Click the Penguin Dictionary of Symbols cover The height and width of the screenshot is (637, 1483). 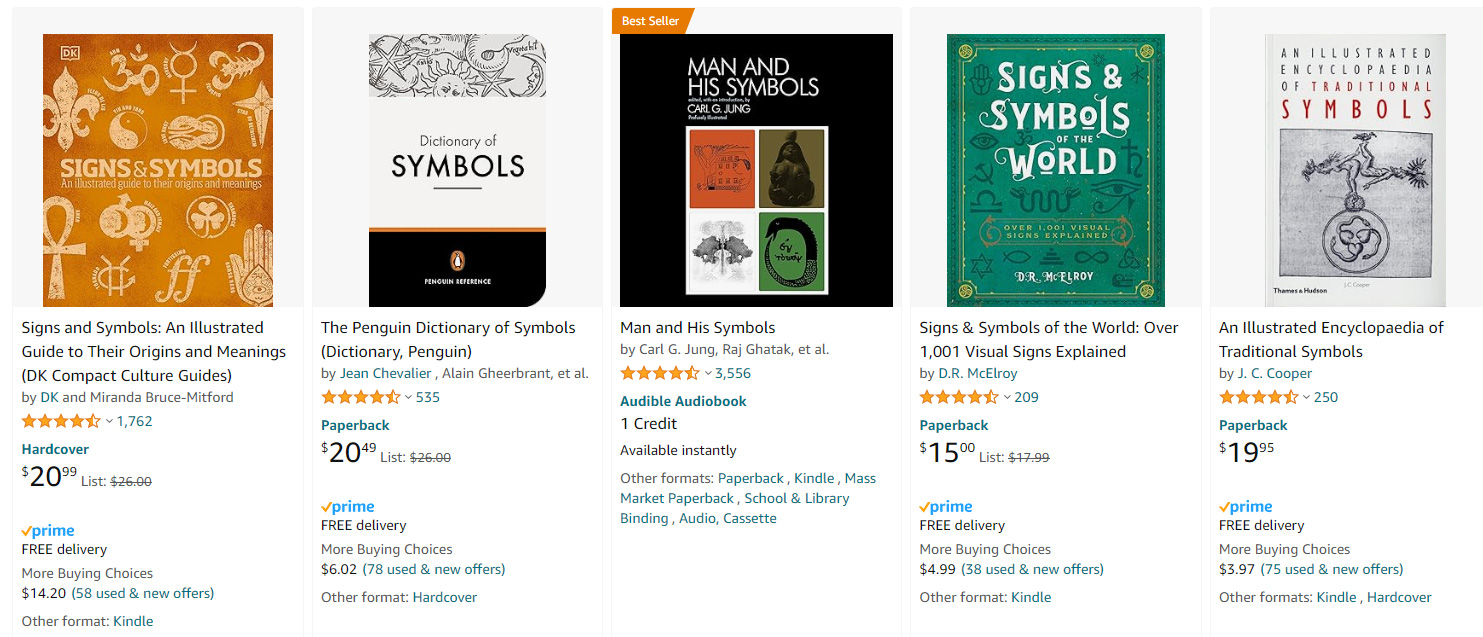[457, 170]
